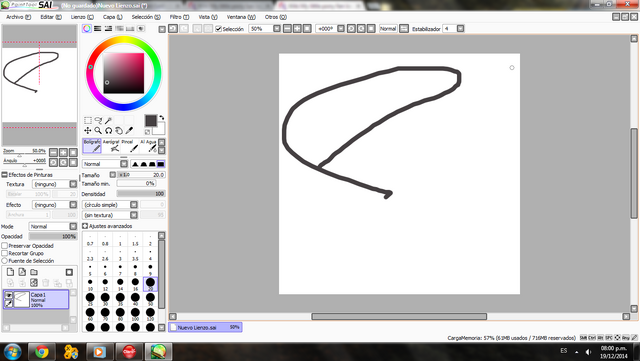
Task: Swap foreground and background colors arrow
Action: click(162, 118)
